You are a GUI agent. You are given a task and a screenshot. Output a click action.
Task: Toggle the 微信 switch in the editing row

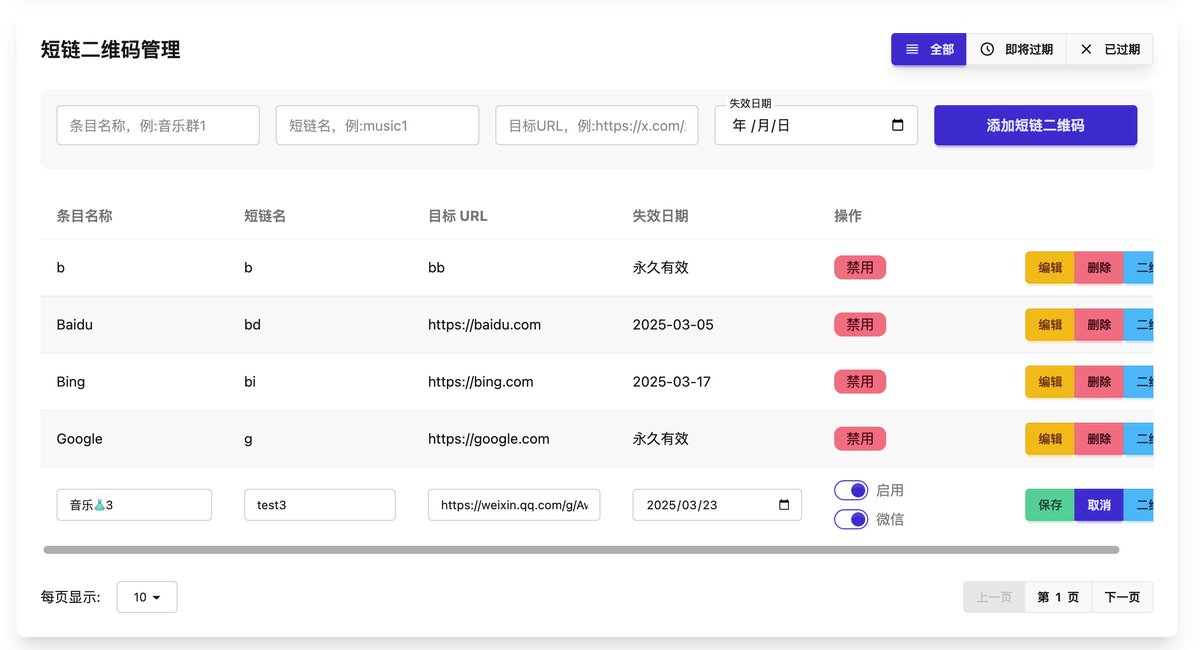[851, 519]
